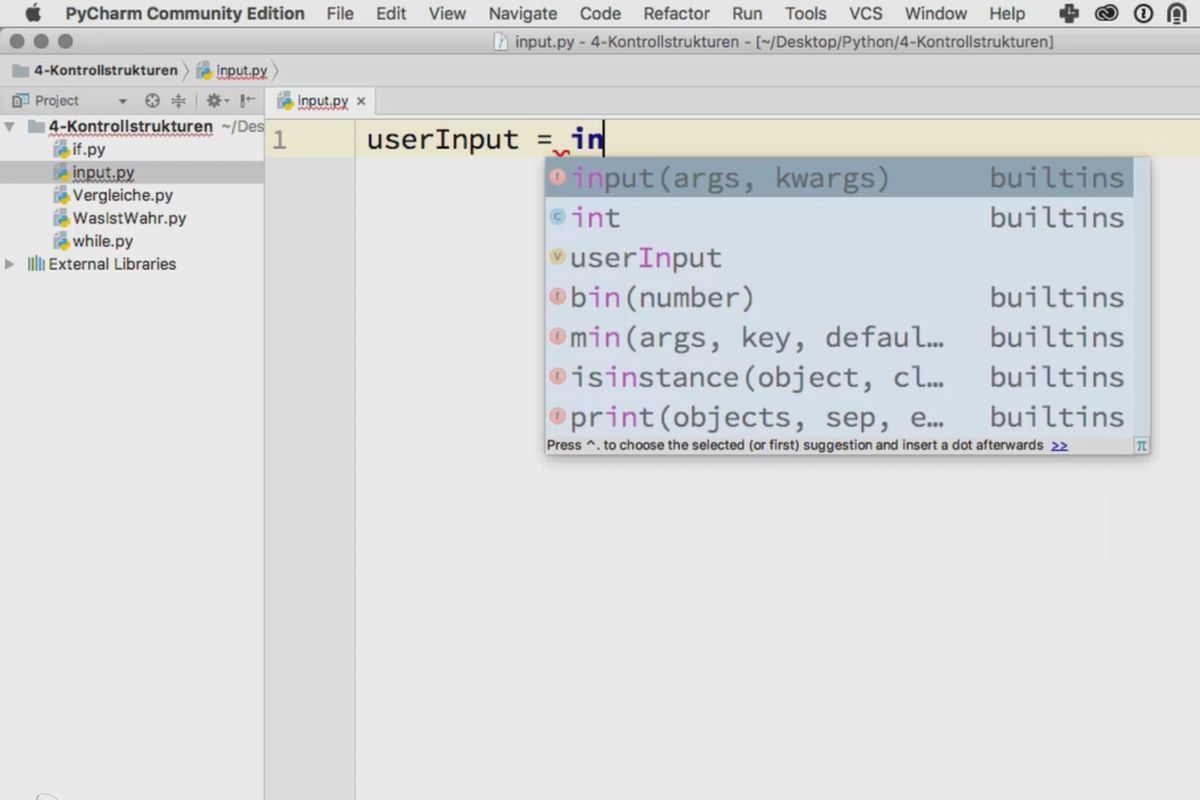Choose bin(number) completion suggestion
Image resolution: width=1200 pixels, height=800 pixels.
(x=839, y=298)
